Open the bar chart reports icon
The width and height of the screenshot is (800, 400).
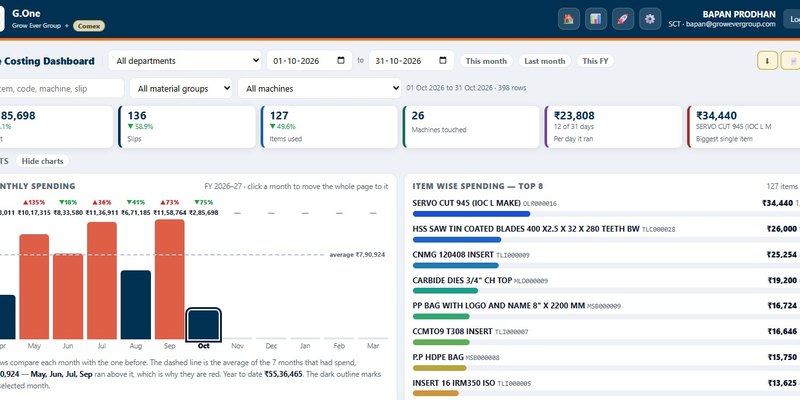click(x=595, y=19)
